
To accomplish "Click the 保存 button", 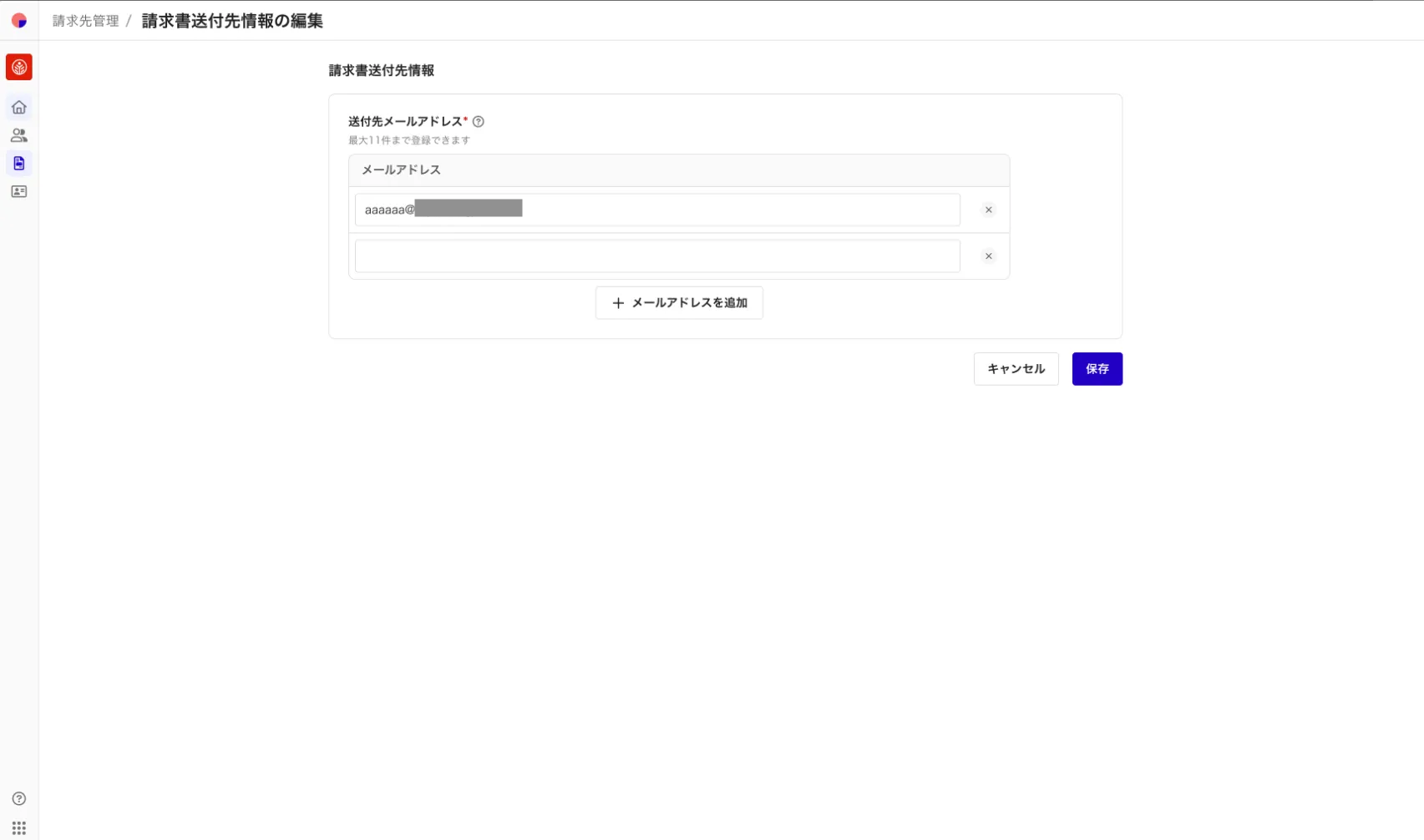I will click(x=1097, y=369).
